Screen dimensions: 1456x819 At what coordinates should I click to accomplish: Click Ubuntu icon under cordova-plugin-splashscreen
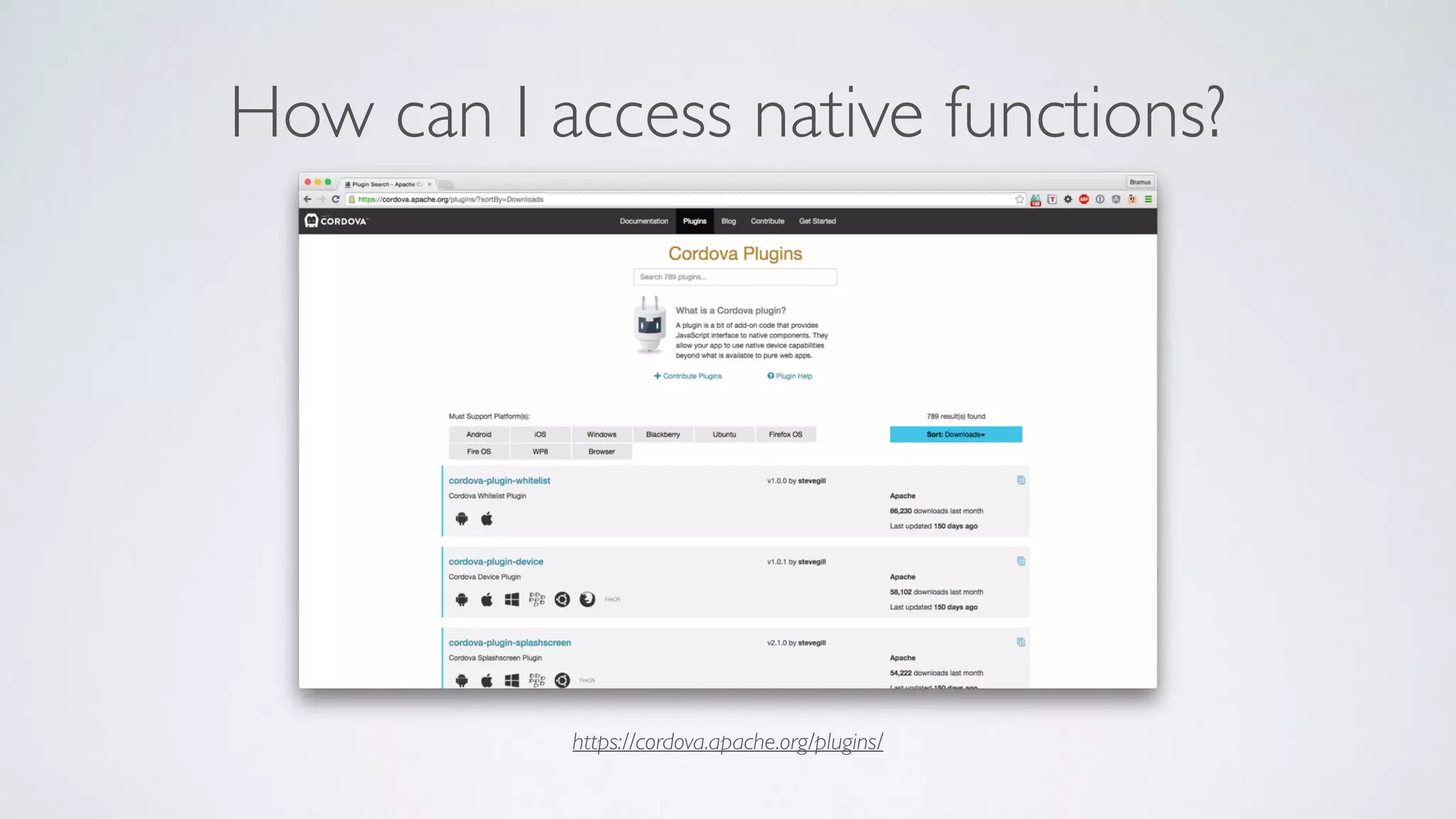click(x=562, y=681)
